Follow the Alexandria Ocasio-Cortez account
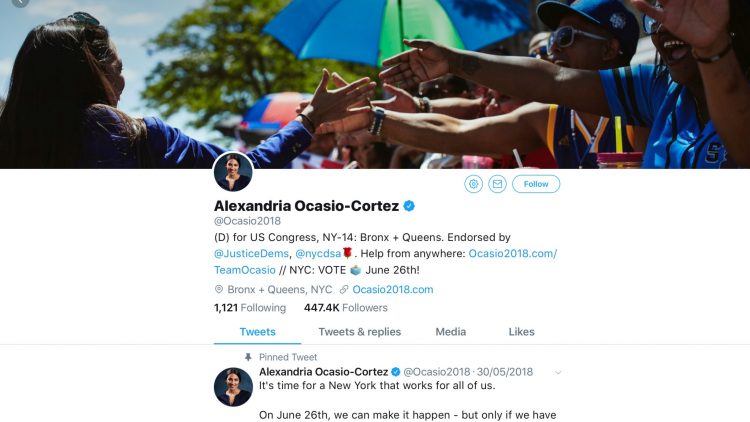The height and width of the screenshot is (422, 750). pyautogui.click(x=536, y=184)
